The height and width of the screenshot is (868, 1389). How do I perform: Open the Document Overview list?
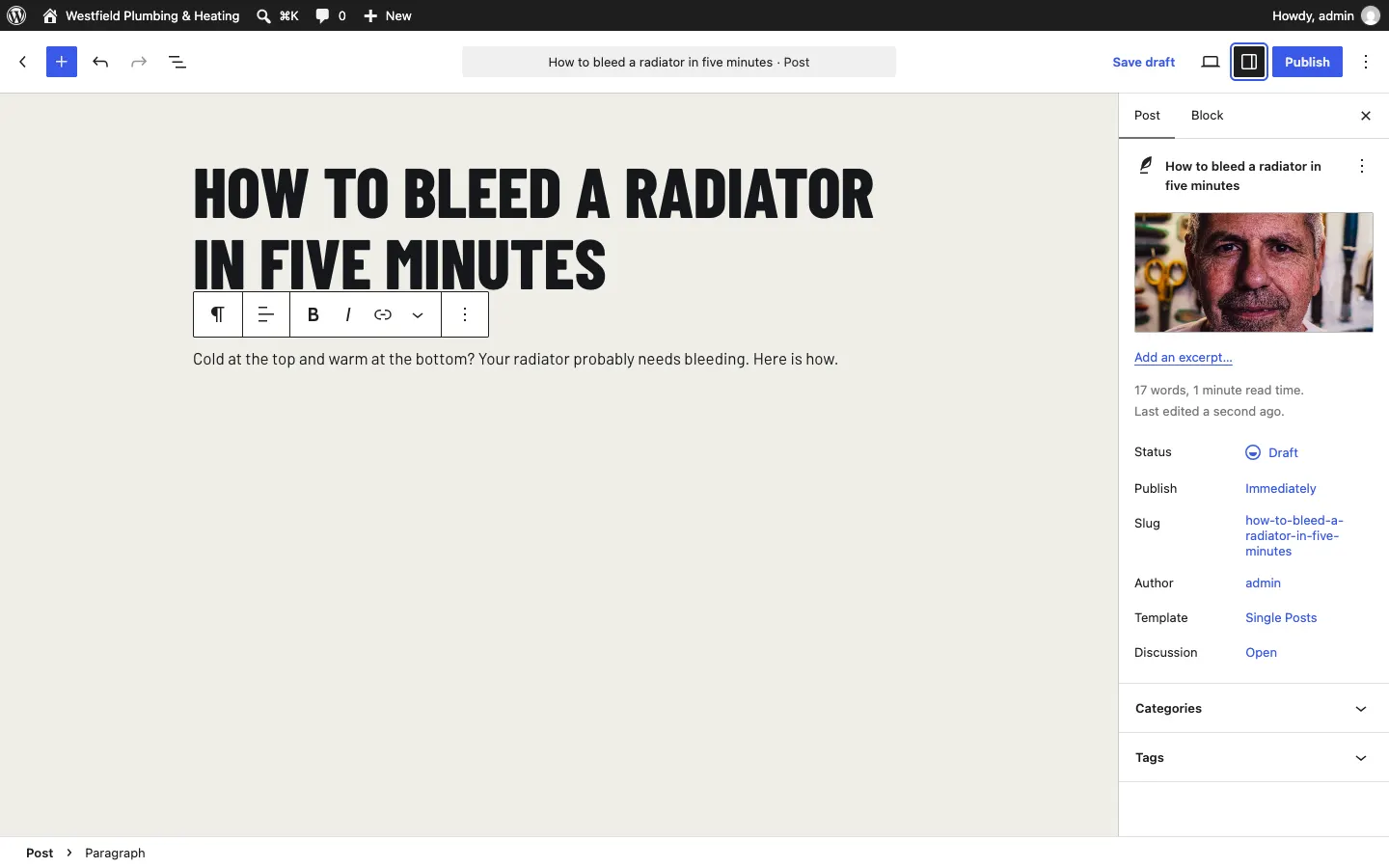pos(177,62)
